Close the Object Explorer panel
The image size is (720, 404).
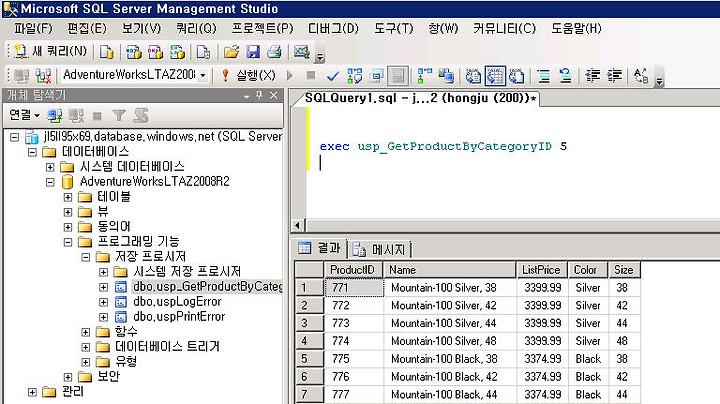point(274,95)
